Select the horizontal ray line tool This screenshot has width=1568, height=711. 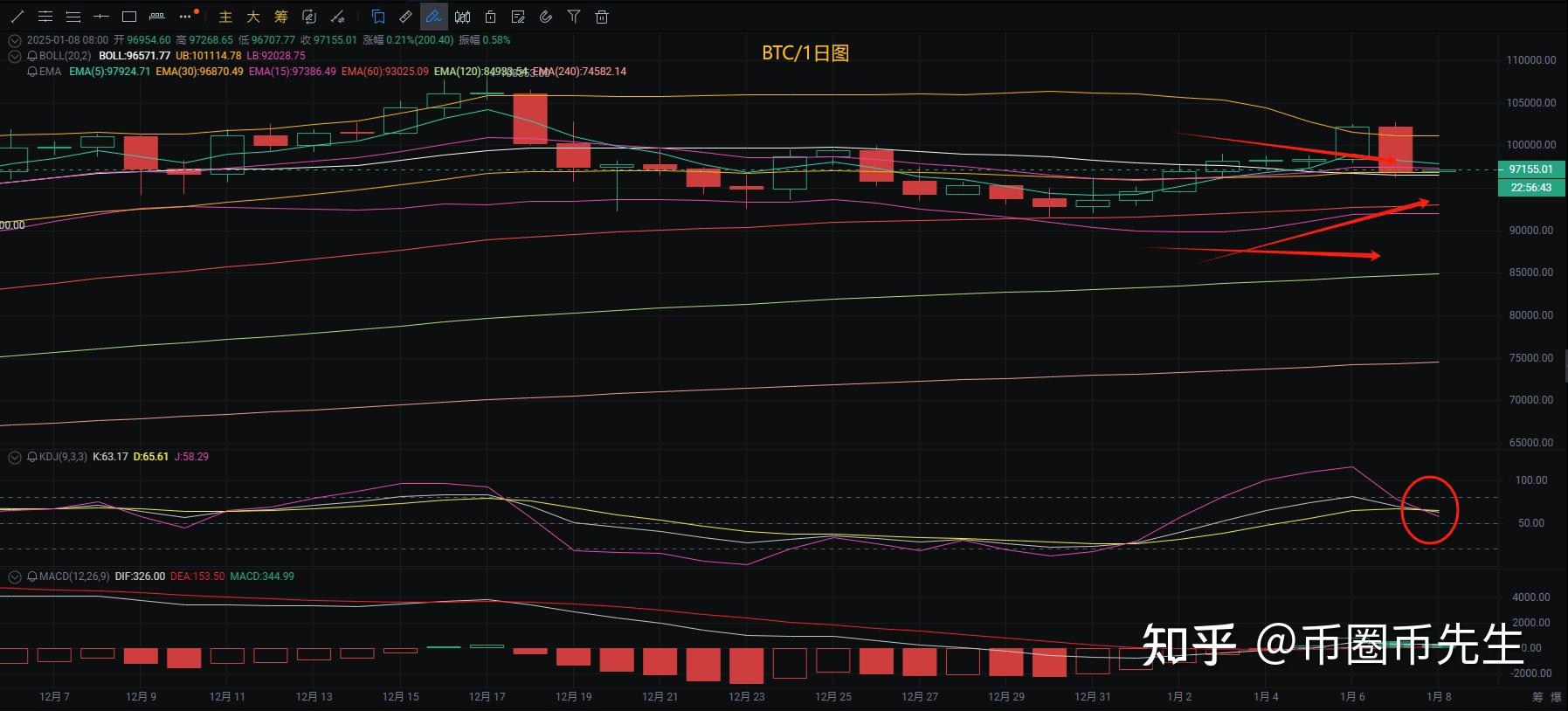tap(101, 17)
